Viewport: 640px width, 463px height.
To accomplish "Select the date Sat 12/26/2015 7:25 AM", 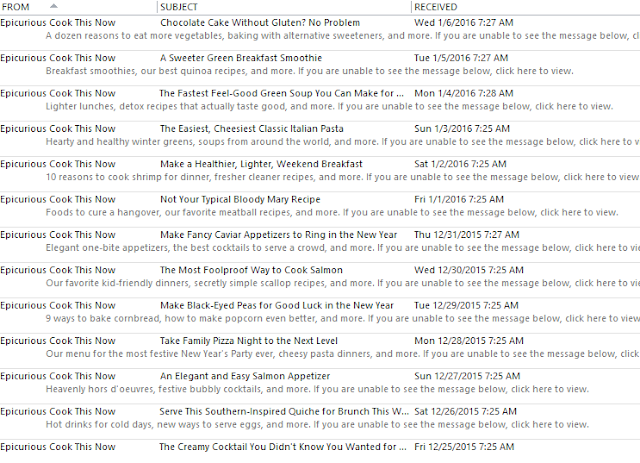I will click(465, 412).
